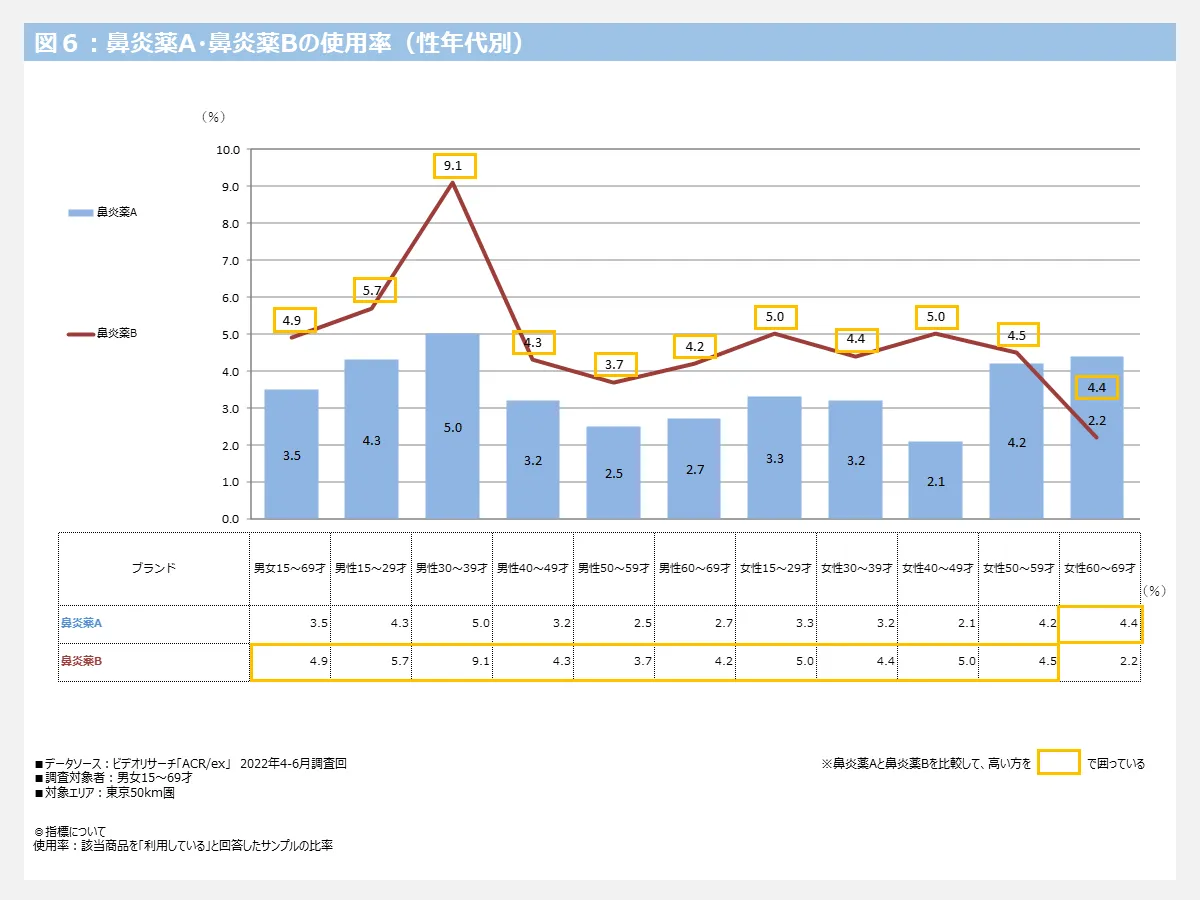
Task: Click the boxed 3.7 line data label
Action: 615,365
